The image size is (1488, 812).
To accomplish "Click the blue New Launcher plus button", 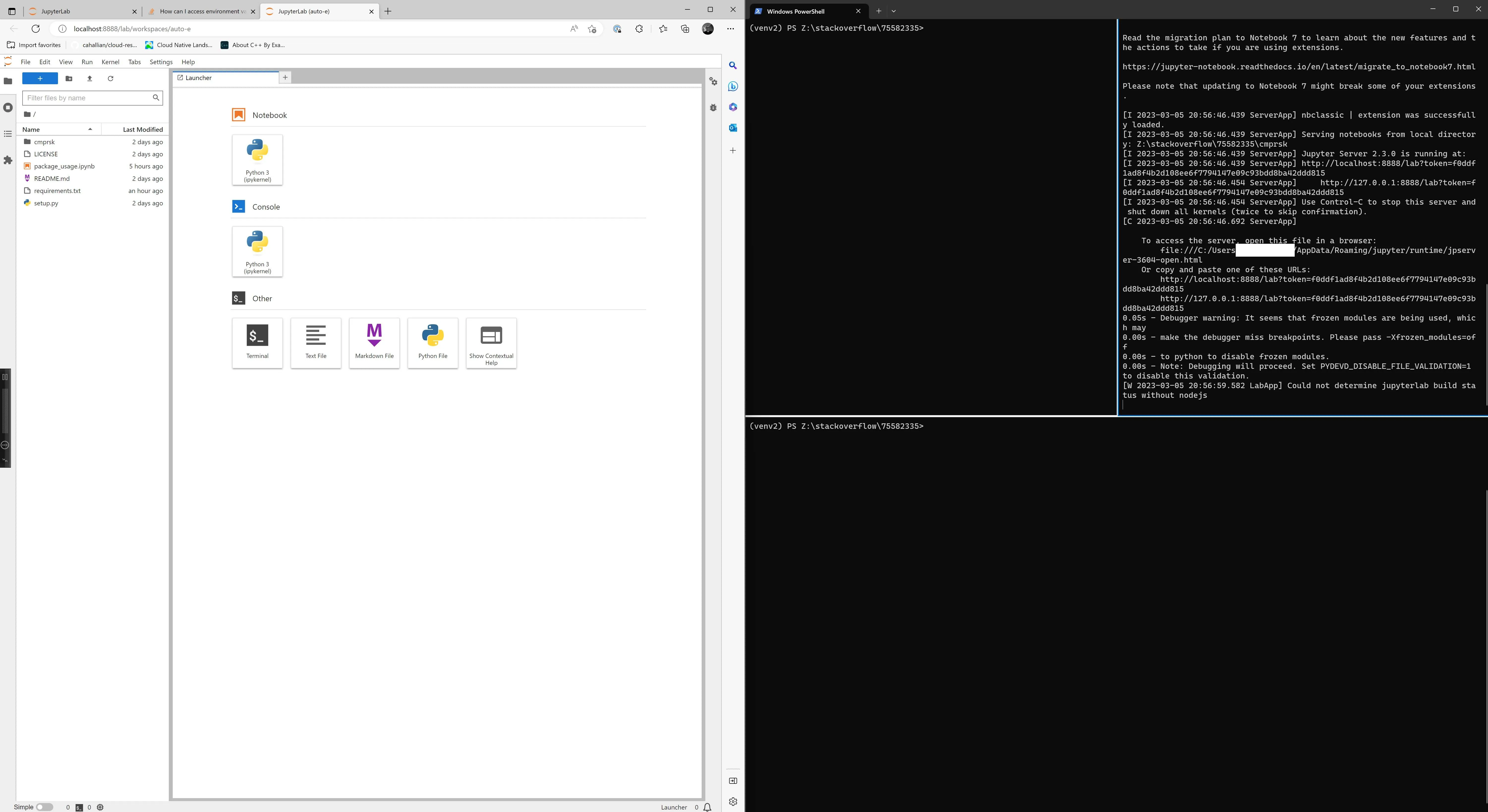I will [x=40, y=79].
